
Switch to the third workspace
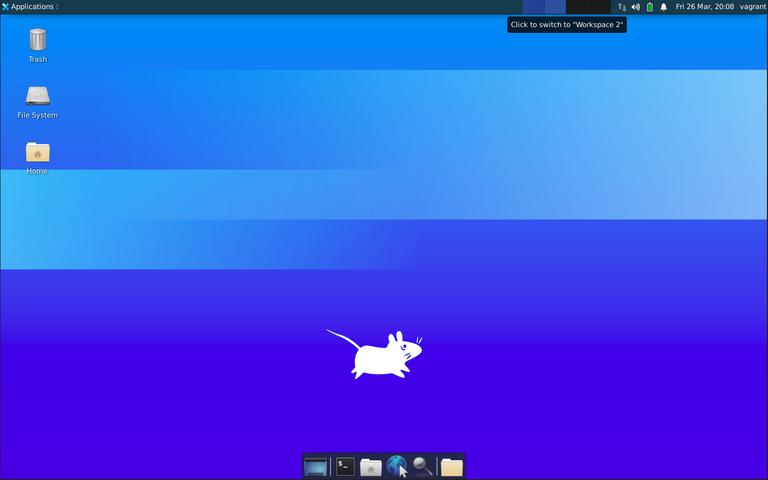pyautogui.click(x=577, y=7)
